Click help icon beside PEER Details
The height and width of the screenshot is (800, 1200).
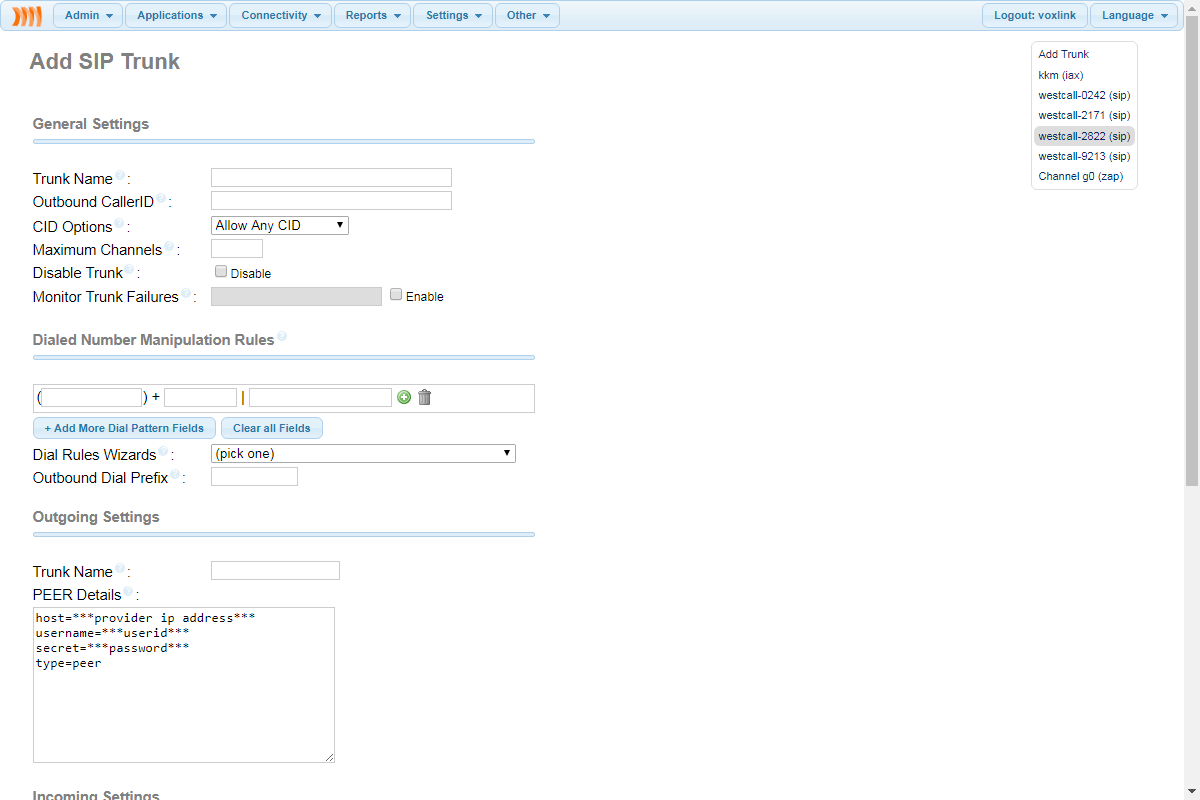pyautogui.click(x=129, y=592)
